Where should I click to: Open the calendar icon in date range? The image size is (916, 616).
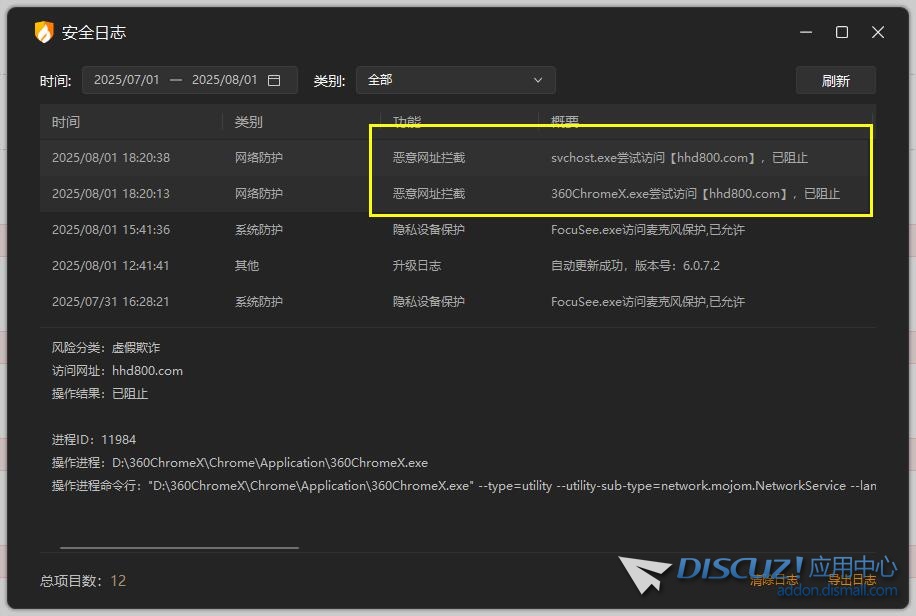[274, 80]
